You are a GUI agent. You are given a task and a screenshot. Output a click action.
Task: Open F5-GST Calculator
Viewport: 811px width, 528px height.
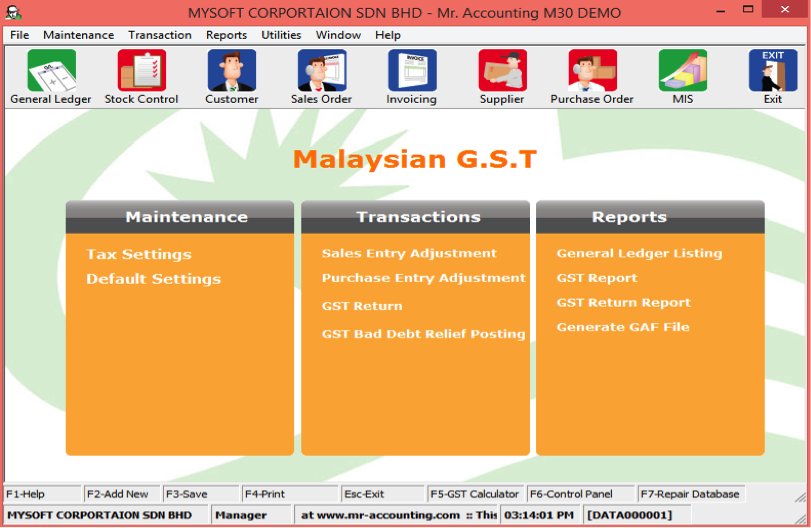pos(475,494)
